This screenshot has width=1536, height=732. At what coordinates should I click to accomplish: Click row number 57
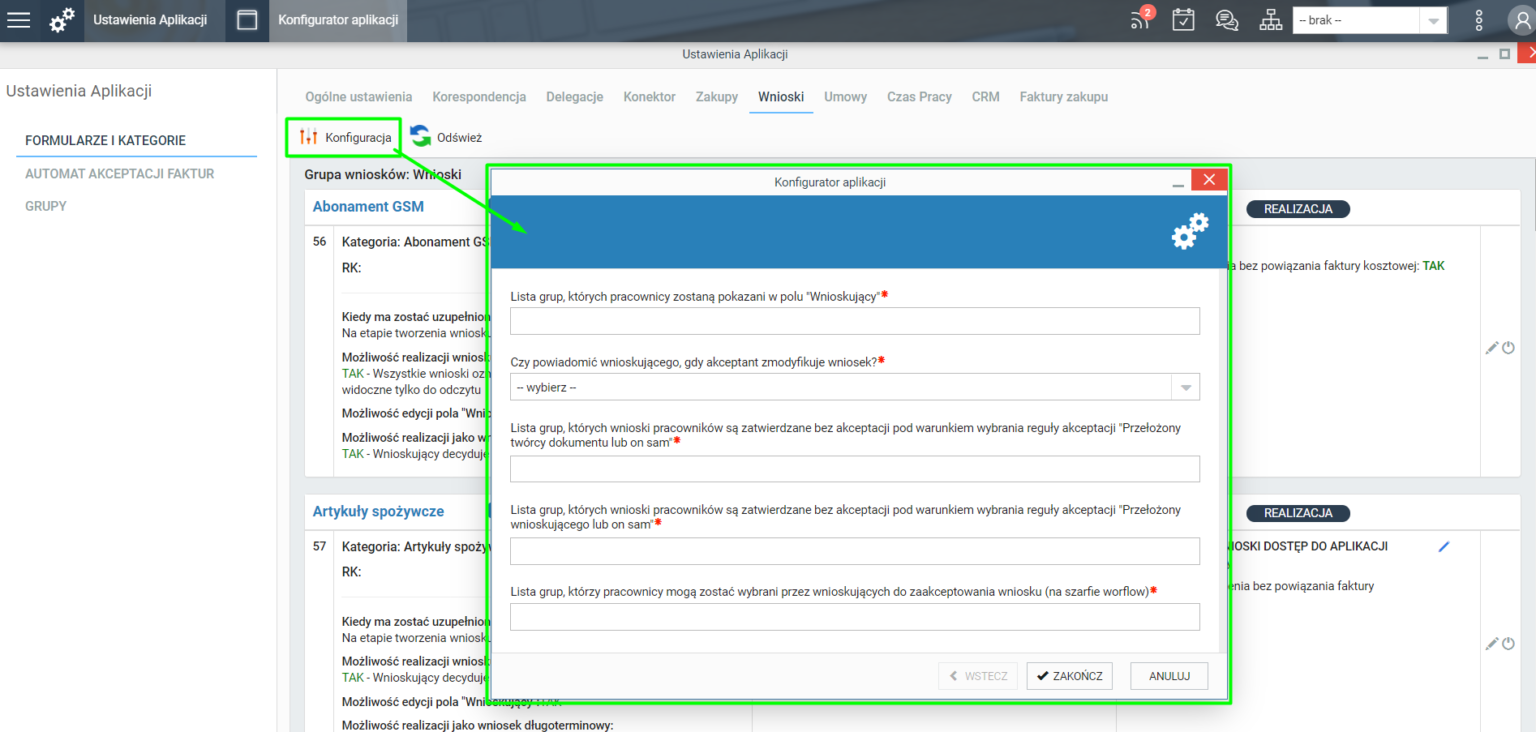click(320, 547)
